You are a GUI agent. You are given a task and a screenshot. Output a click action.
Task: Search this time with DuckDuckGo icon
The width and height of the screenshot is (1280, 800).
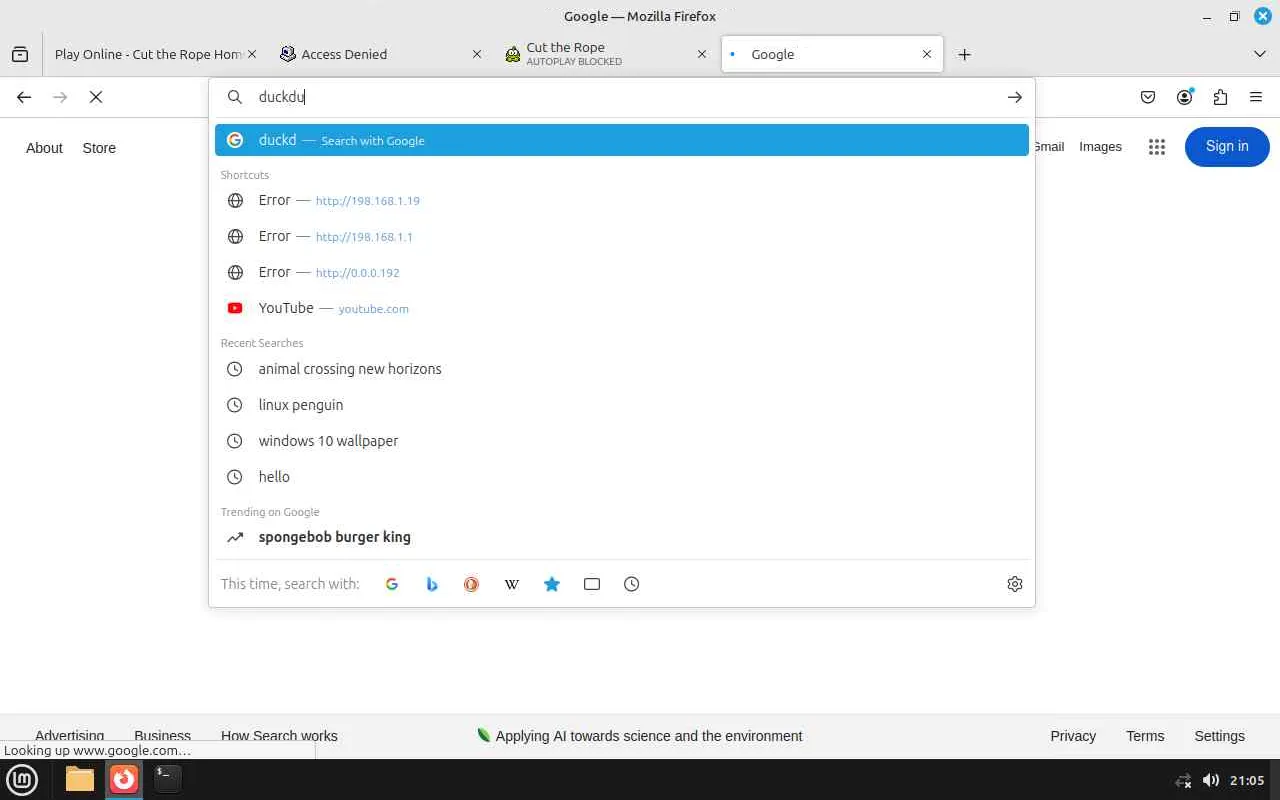472,584
